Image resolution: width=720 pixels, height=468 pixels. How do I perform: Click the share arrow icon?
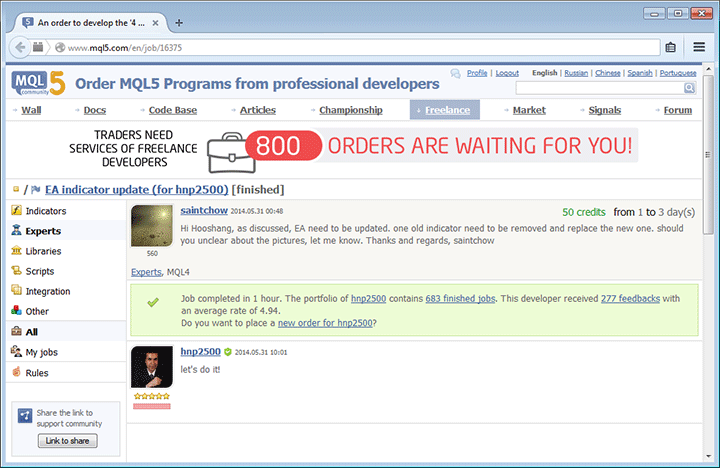25,416
